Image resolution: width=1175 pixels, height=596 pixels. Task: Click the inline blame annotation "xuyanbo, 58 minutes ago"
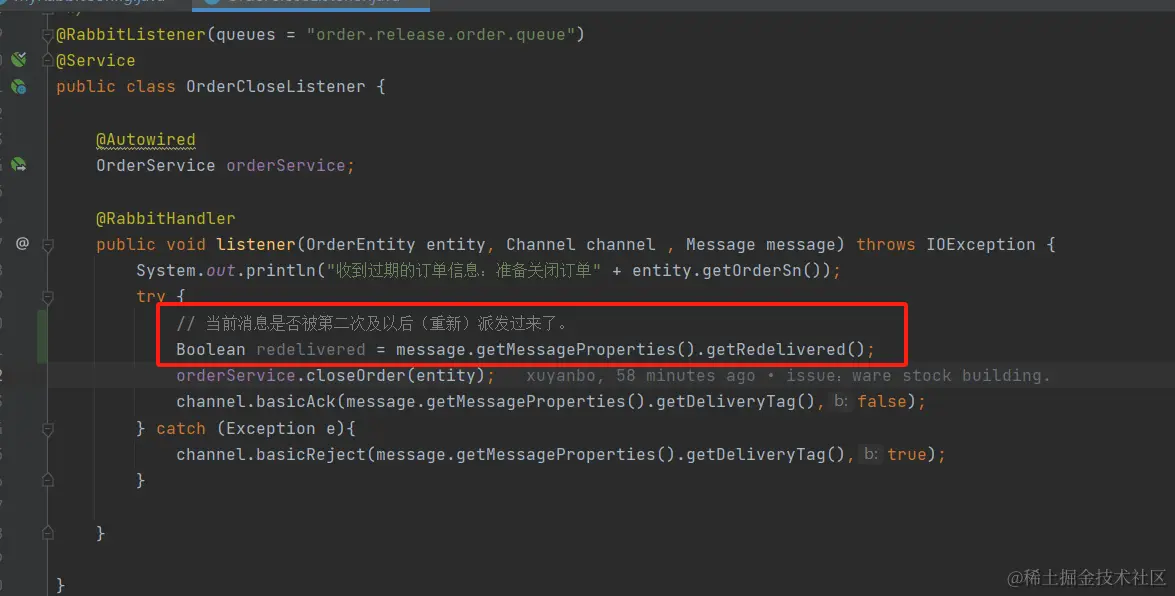pyautogui.click(x=640, y=376)
